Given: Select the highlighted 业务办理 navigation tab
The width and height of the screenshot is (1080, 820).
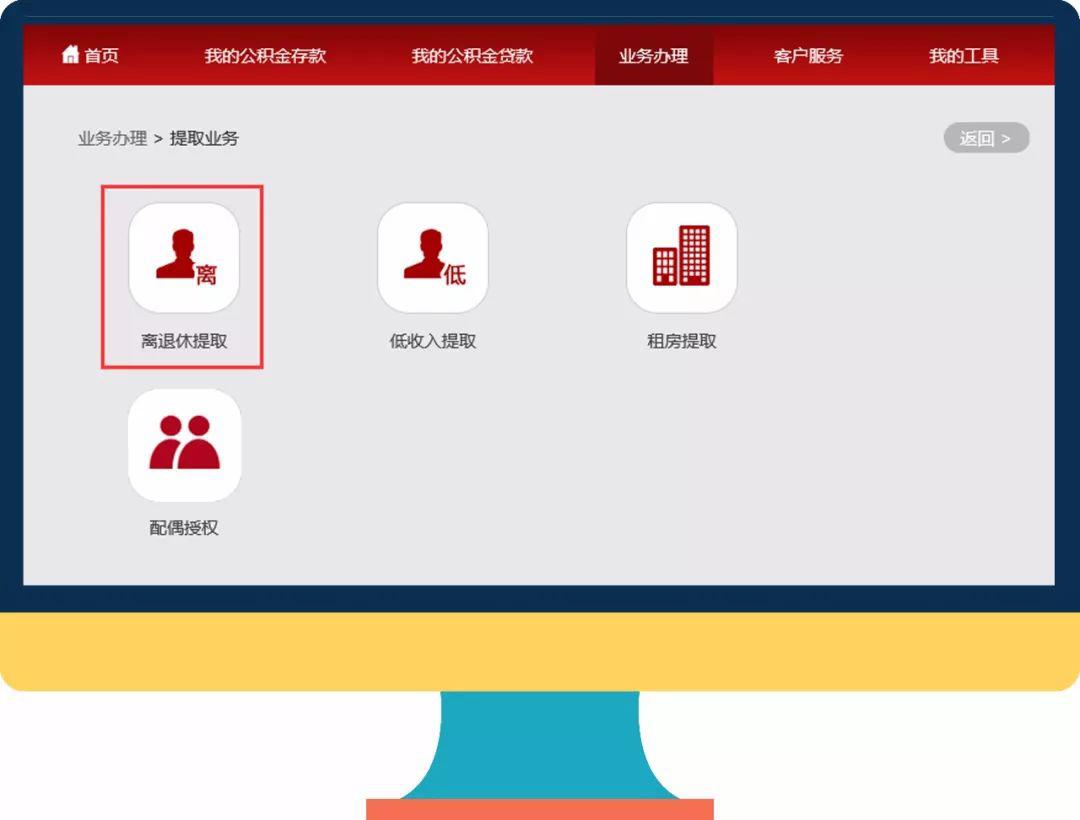Looking at the screenshot, I should (653, 56).
